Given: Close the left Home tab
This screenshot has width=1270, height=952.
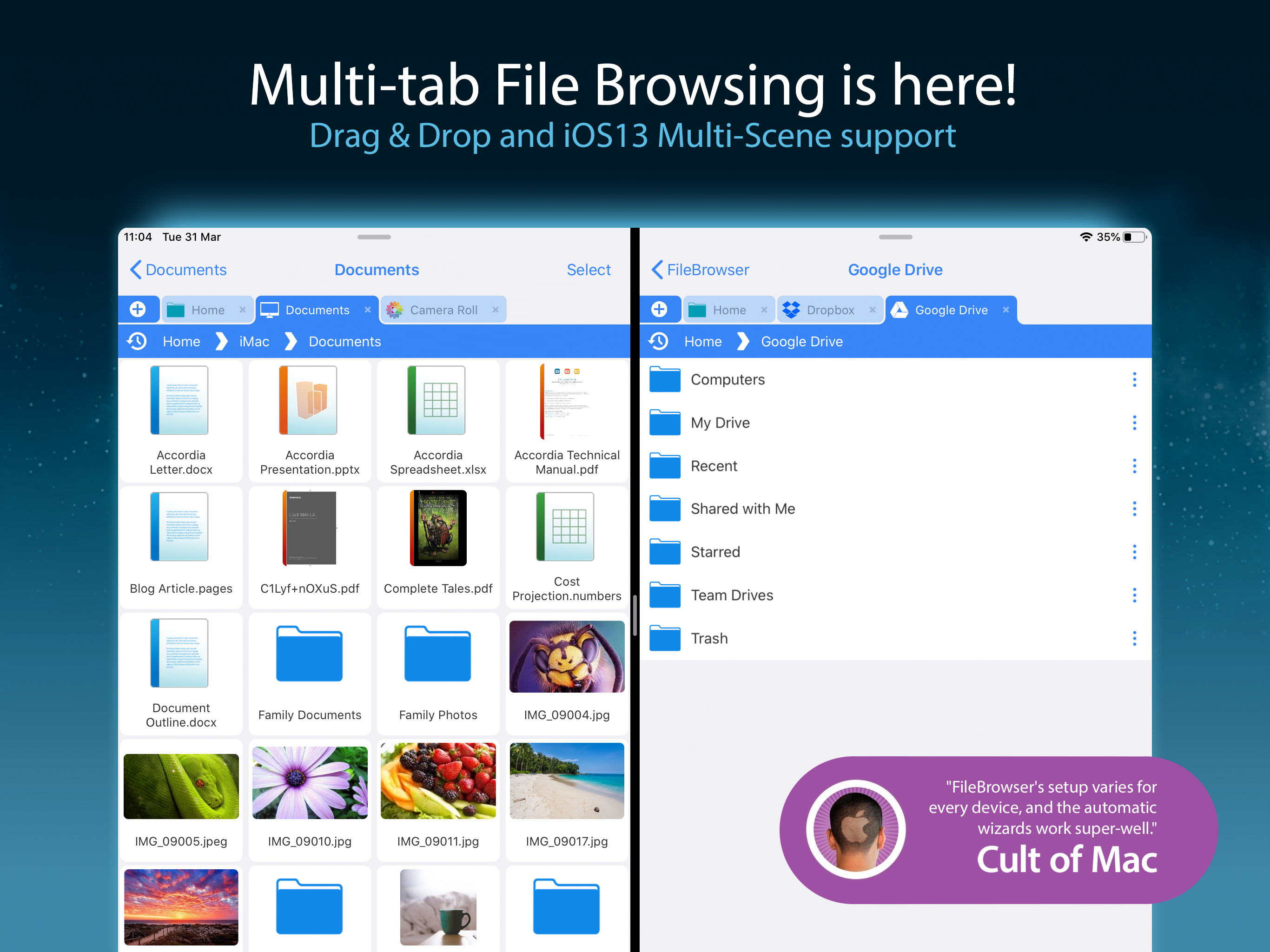Looking at the screenshot, I should coord(243,310).
